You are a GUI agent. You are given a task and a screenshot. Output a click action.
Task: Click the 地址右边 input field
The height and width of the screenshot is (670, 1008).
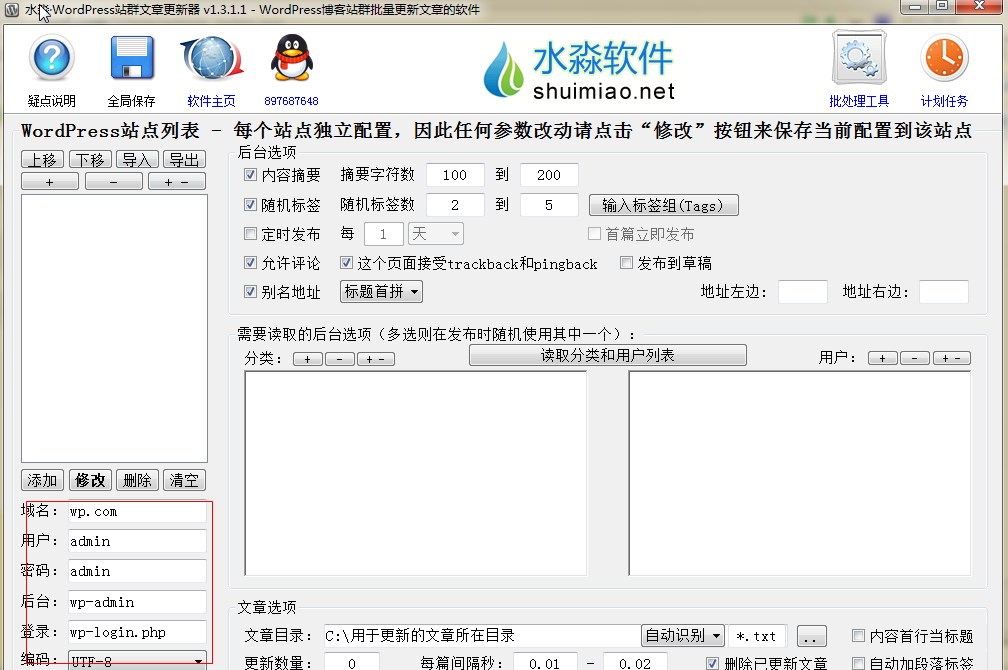tap(944, 292)
